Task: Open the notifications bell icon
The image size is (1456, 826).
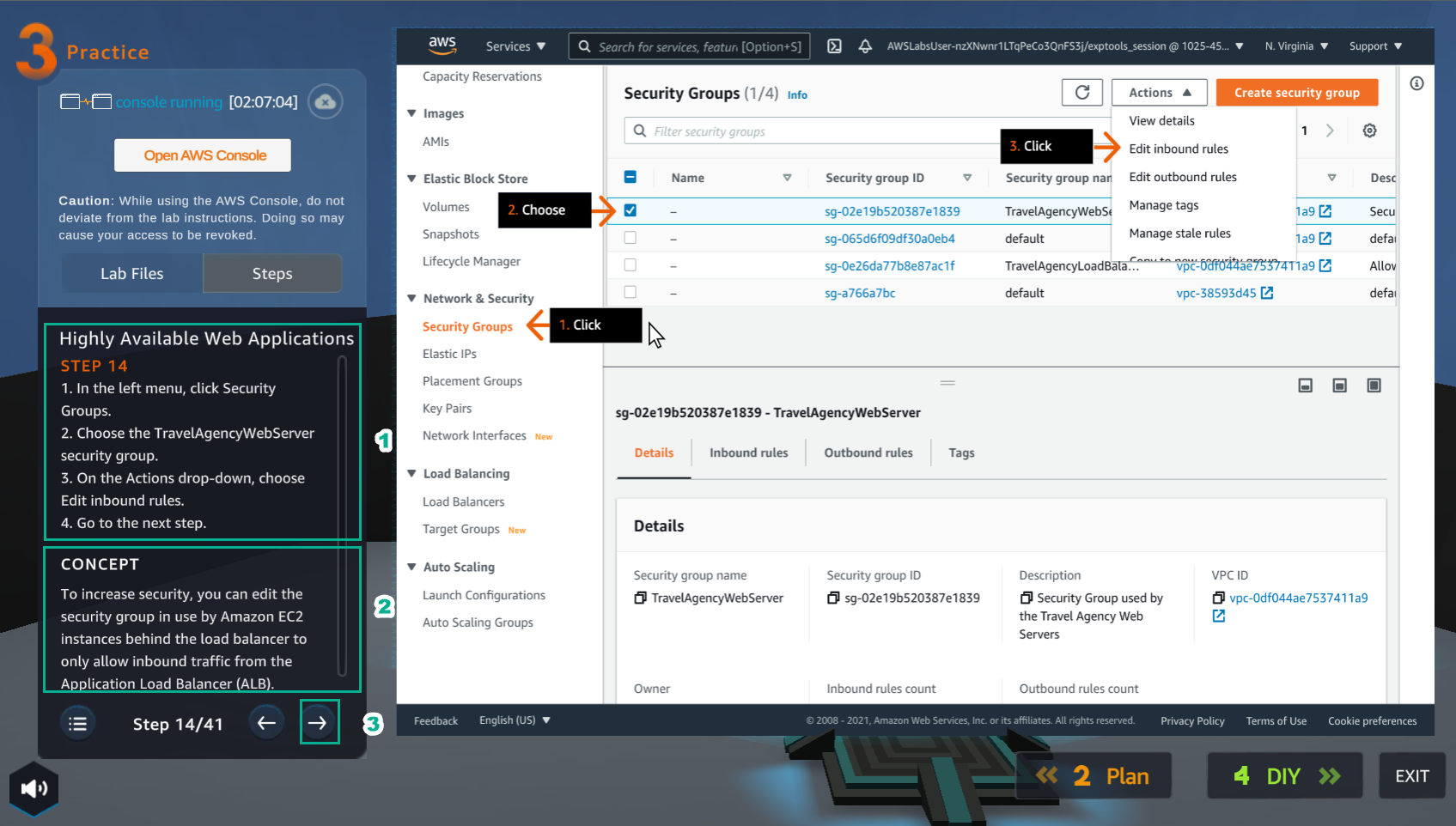Action: point(865,46)
